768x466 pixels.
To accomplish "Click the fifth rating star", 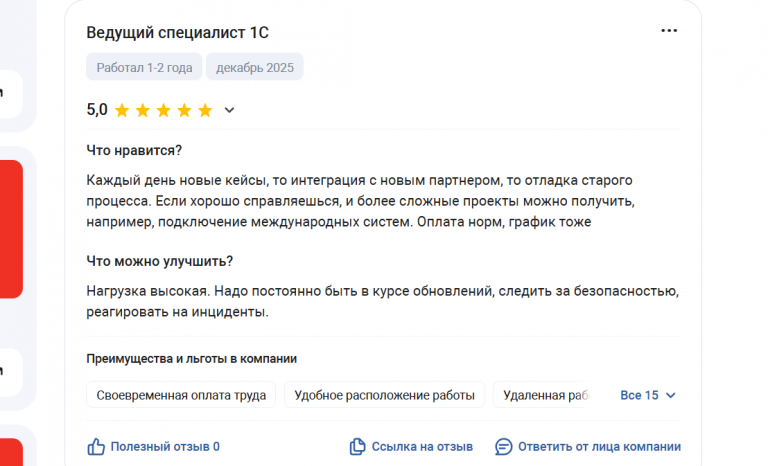I will tap(205, 110).
